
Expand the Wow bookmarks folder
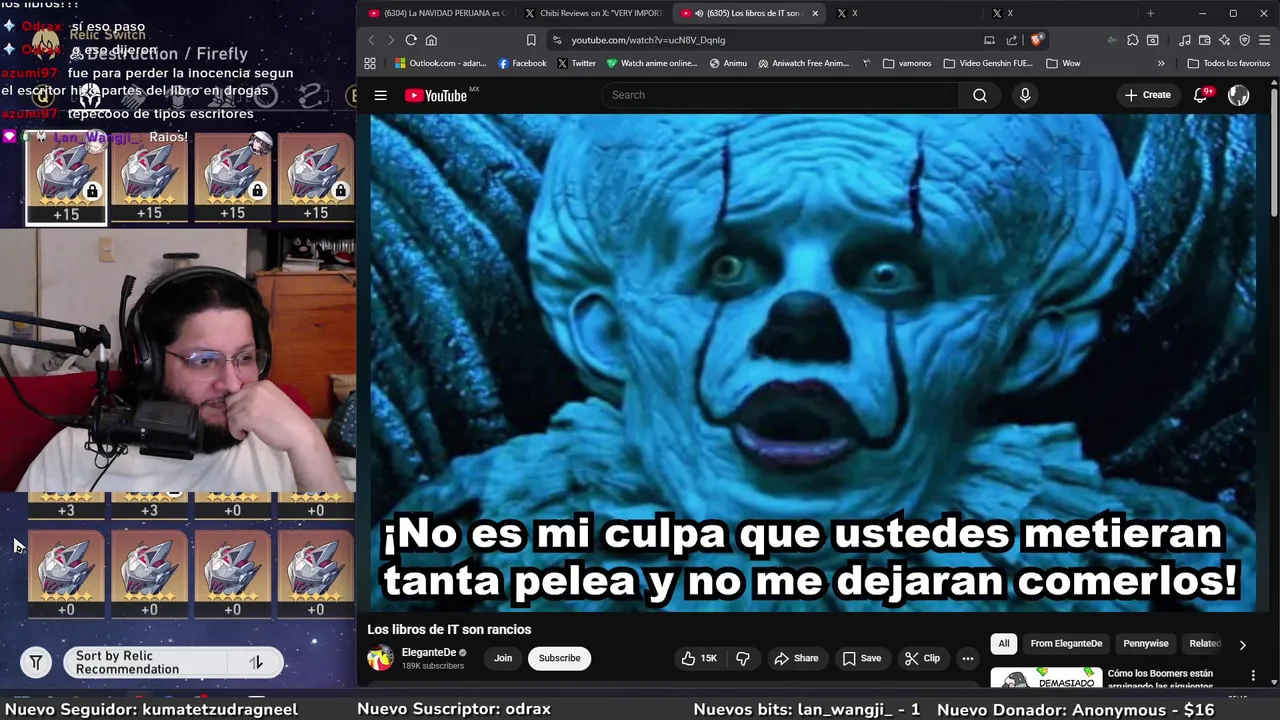pyautogui.click(x=1063, y=63)
